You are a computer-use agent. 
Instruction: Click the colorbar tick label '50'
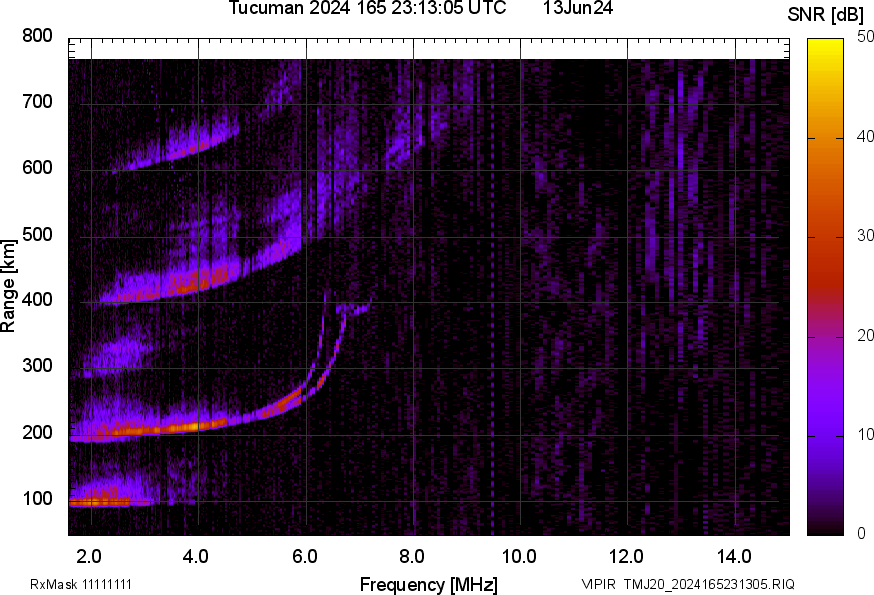[865, 37]
